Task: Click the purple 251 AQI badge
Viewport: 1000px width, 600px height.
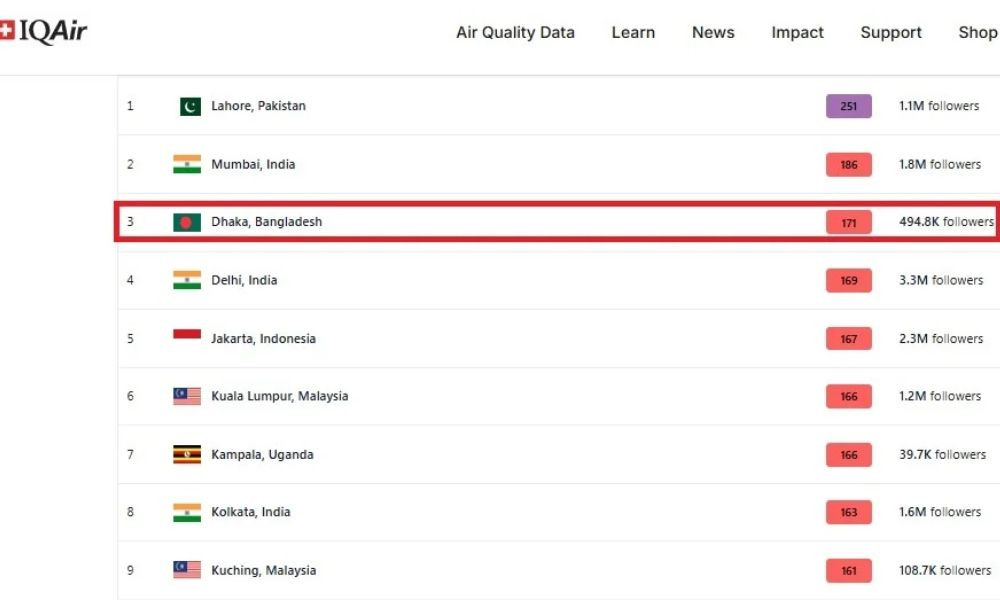Action: pyautogui.click(x=848, y=106)
